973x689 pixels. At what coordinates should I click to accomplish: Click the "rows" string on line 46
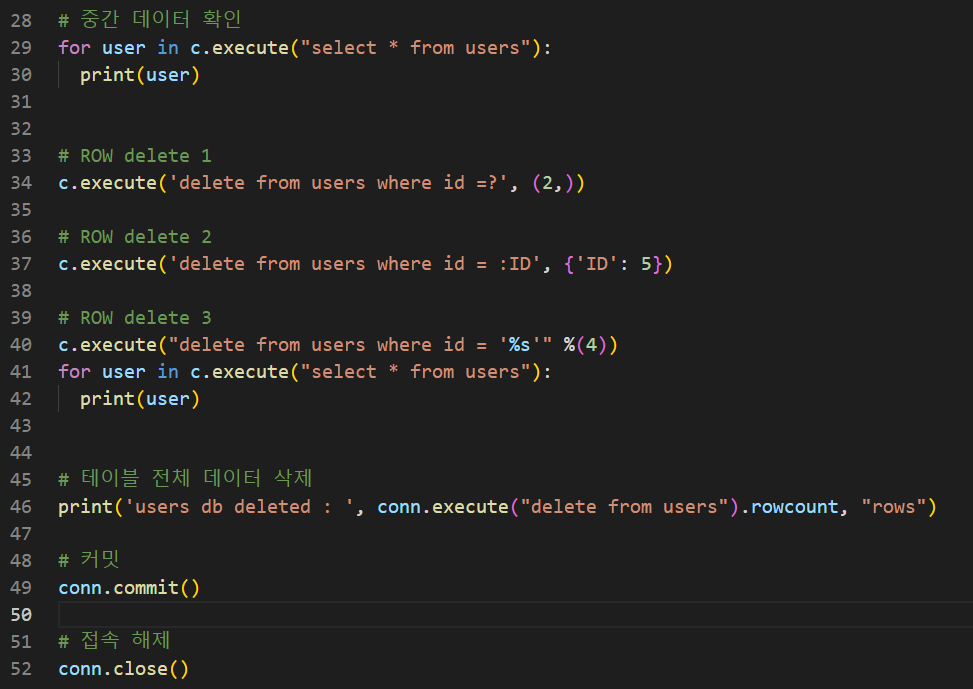pyautogui.click(x=894, y=507)
